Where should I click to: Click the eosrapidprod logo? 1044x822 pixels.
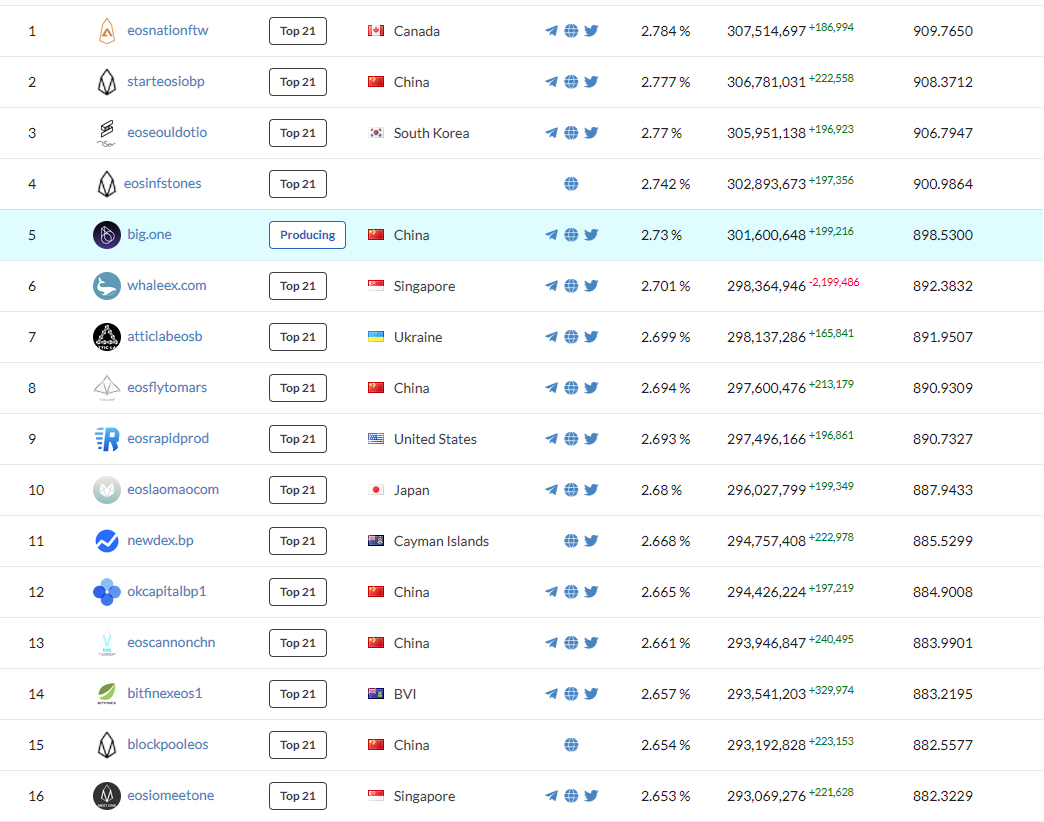[x=107, y=439]
